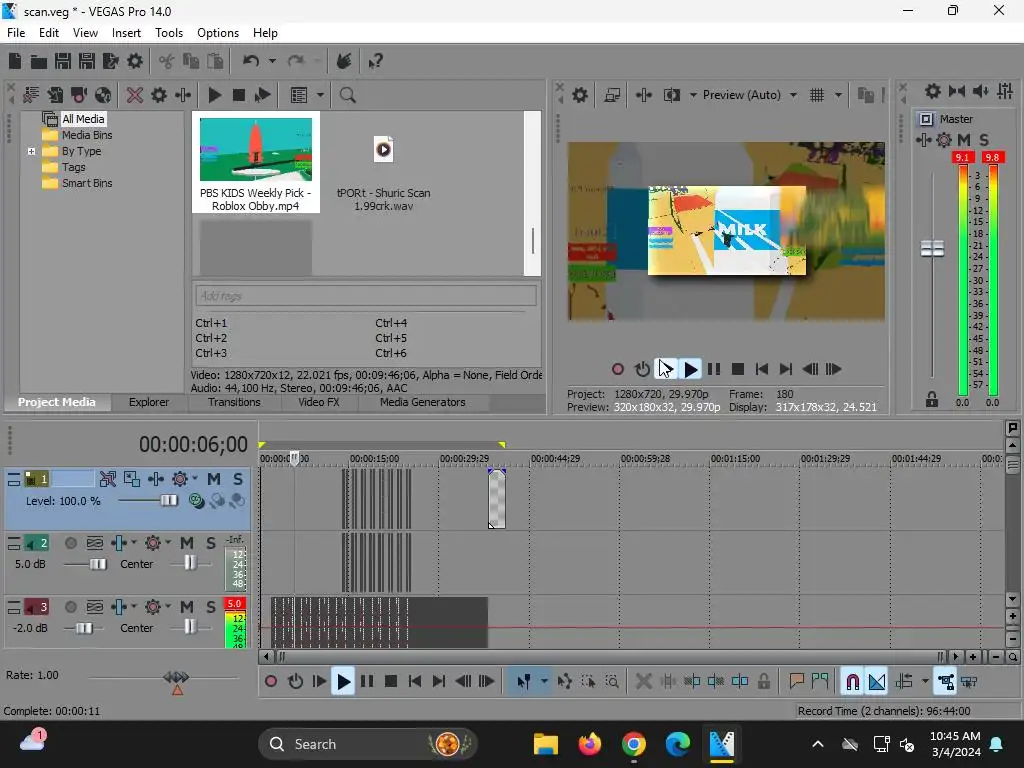The image size is (1024, 768).
Task: Click the Master volume fader
Action: [x=932, y=249]
